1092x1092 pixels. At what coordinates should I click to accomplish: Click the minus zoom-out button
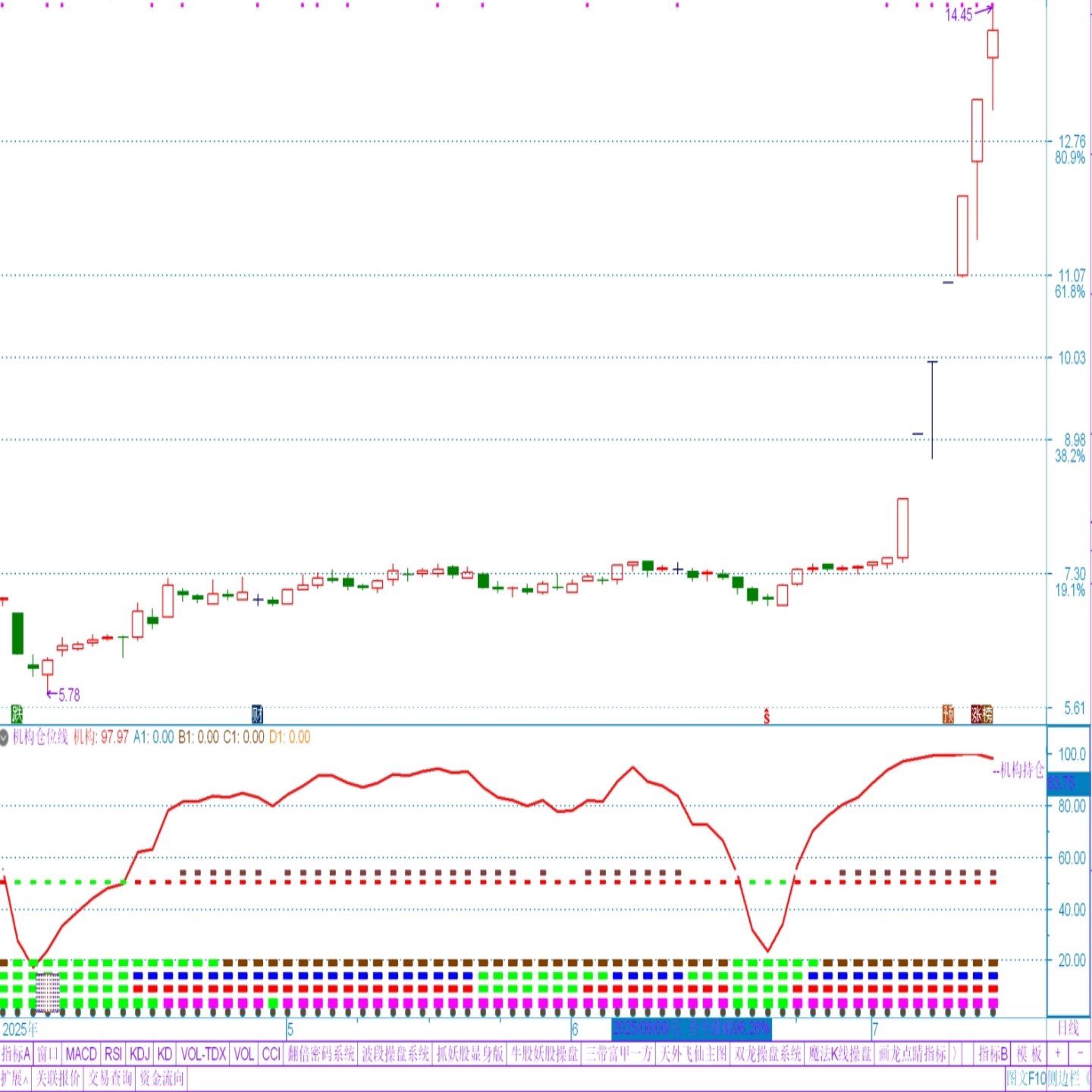1079,1053
